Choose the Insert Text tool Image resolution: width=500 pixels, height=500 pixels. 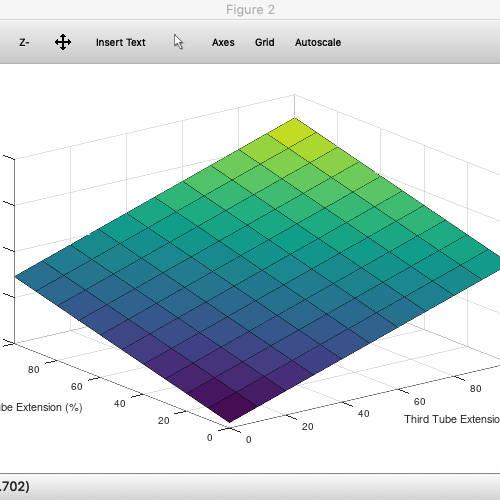point(121,43)
